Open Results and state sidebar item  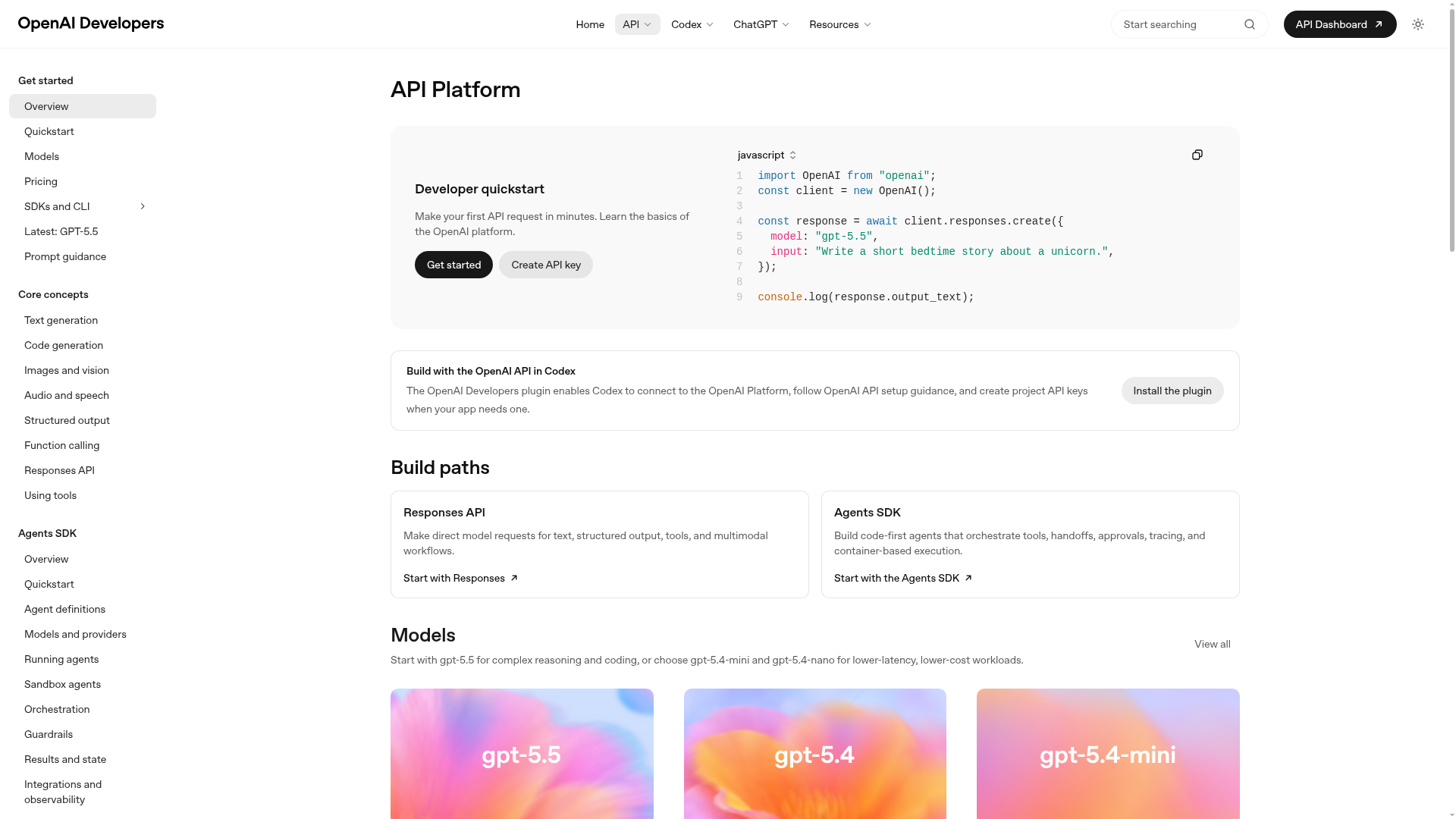tap(83, 759)
